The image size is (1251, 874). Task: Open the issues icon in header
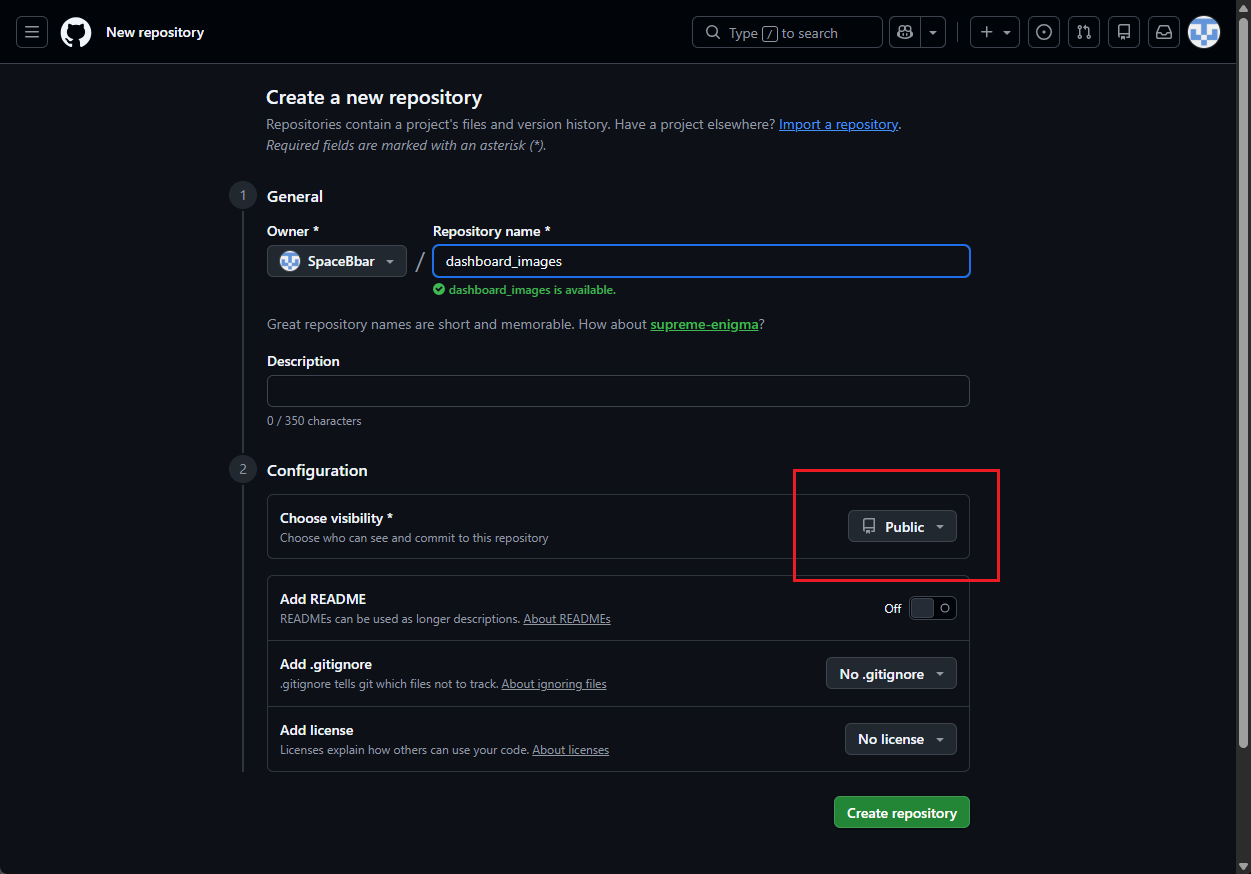pos(1044,32)
